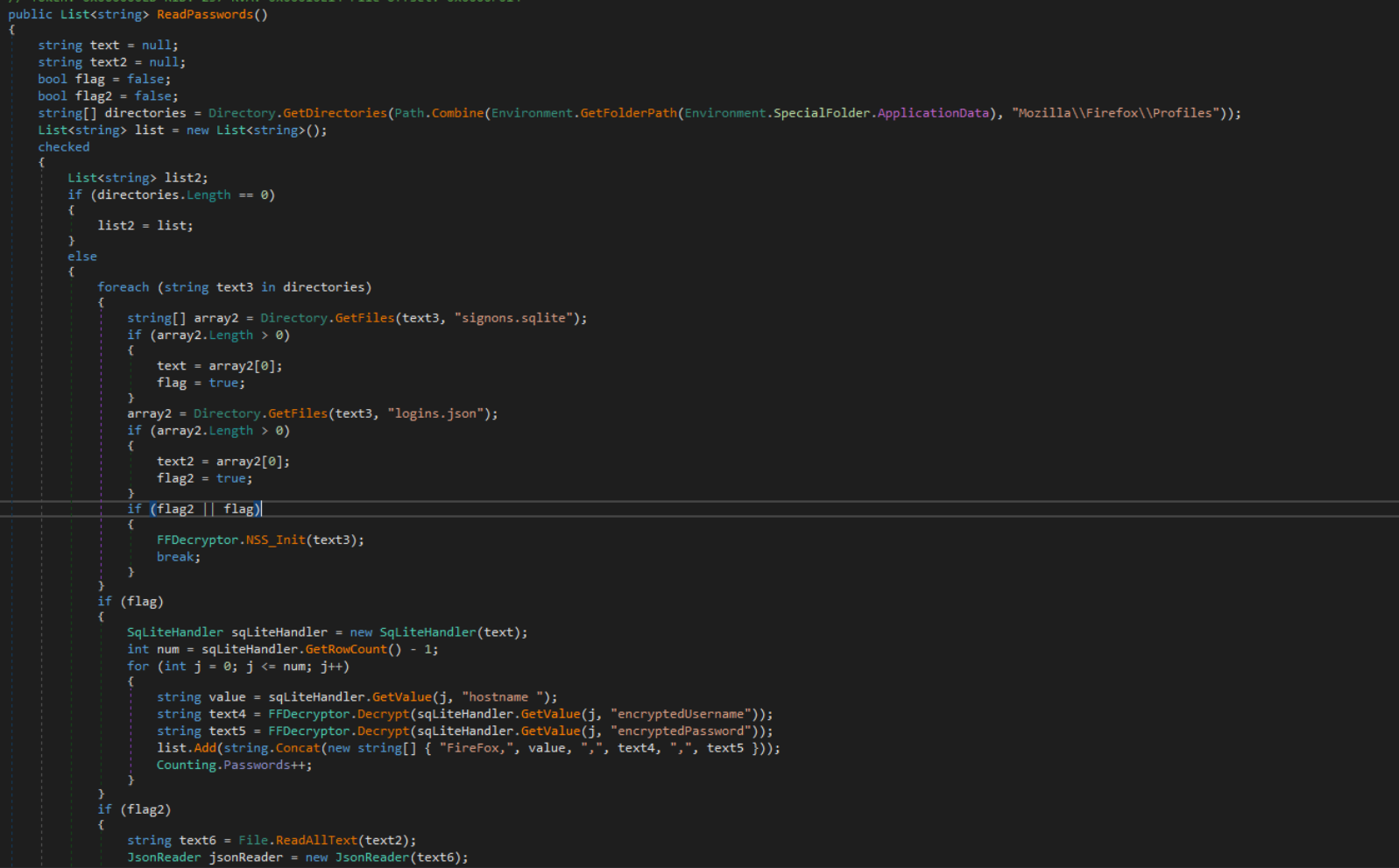
Task: Go to the GetFolderPath method reference
Action: pyautogui.click(x=628, y=113)
